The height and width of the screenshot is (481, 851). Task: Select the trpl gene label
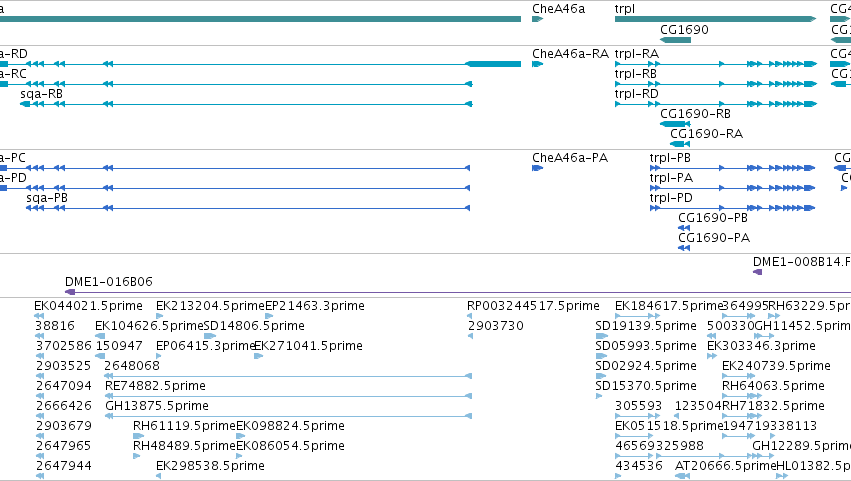coord(625,9)
